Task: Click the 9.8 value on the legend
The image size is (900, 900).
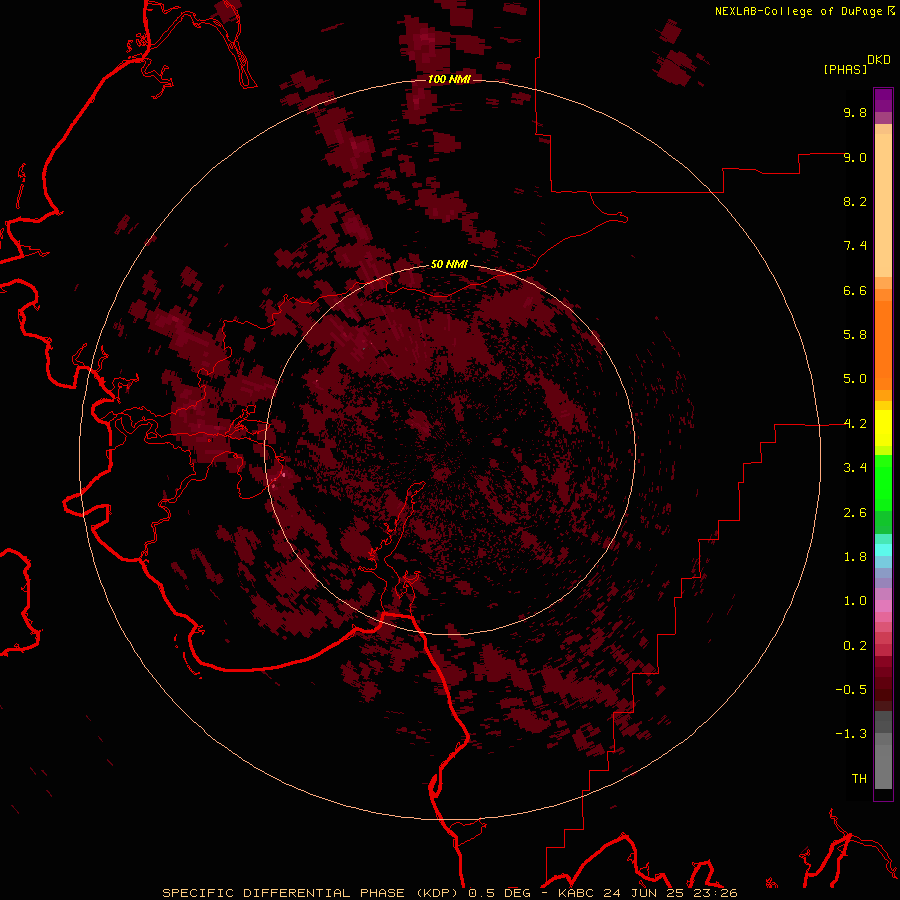Action: 855,112
